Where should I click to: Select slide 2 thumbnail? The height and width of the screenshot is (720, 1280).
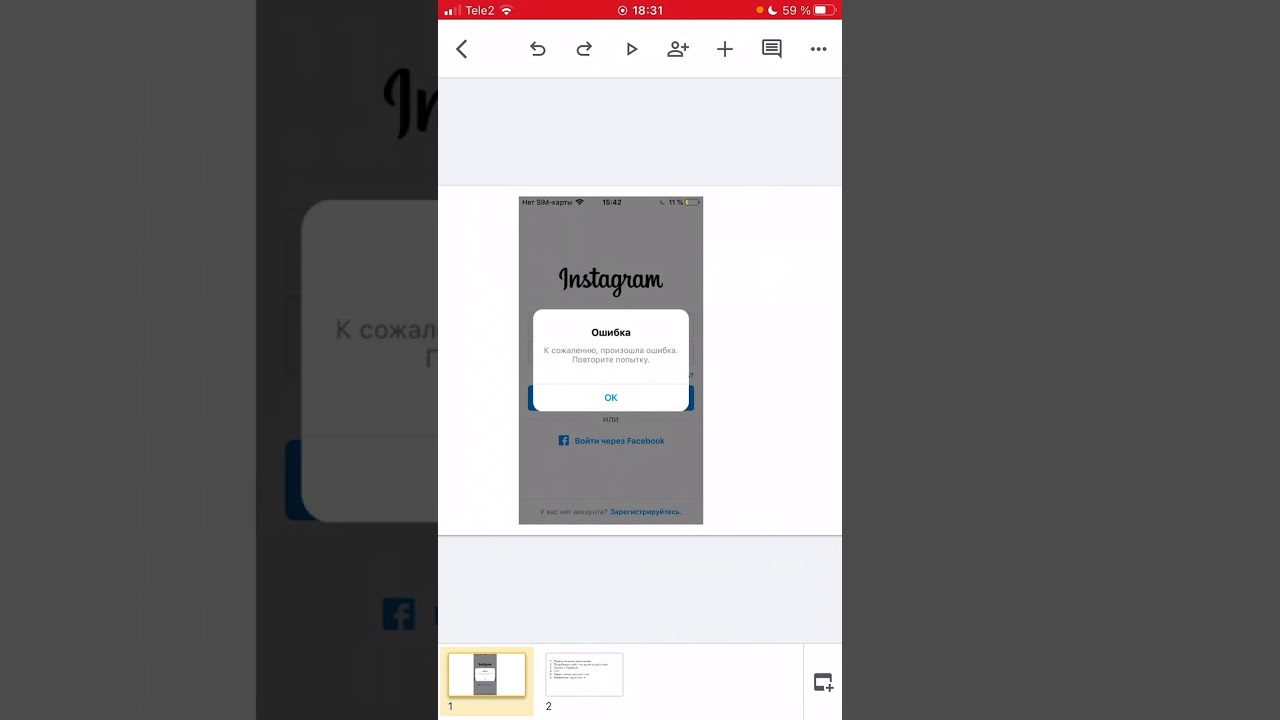[584, 674]
